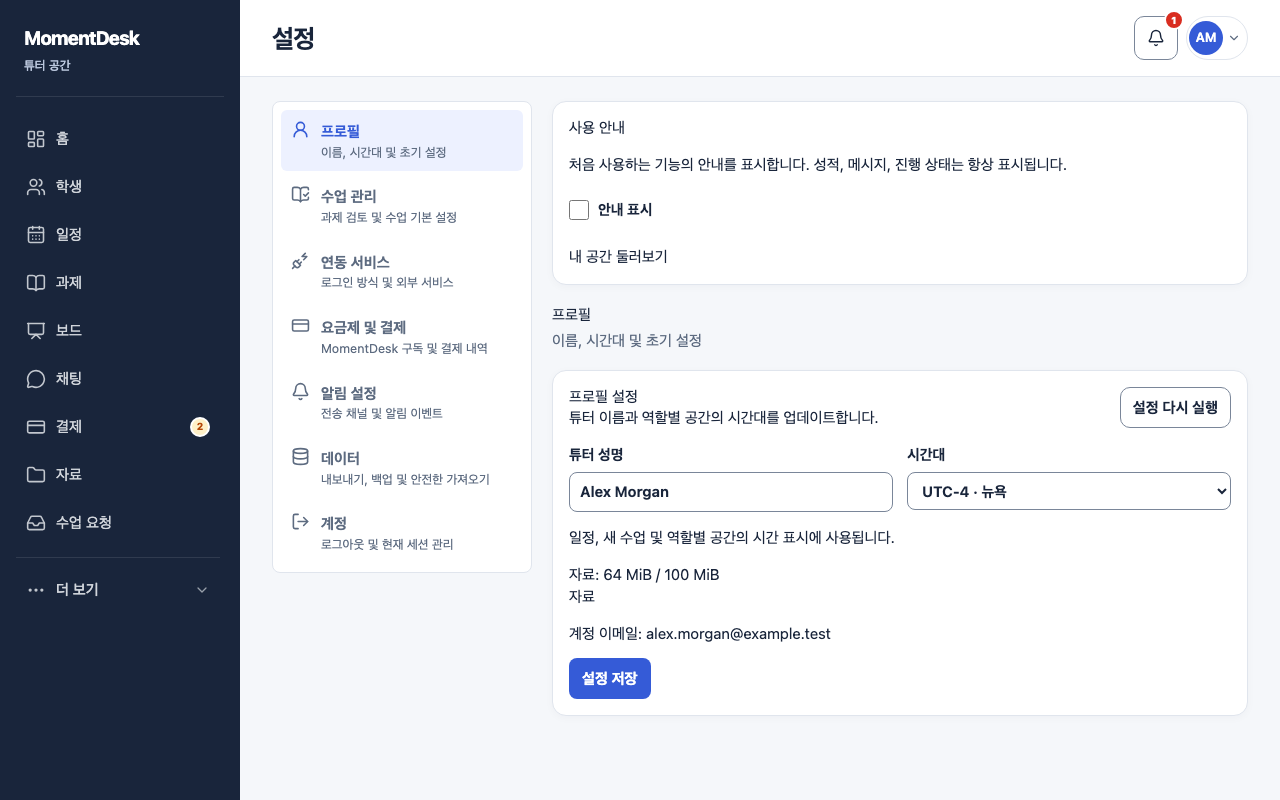
Task: Click the person icon in 프로필 tab
Action: (x=300, y=130)
